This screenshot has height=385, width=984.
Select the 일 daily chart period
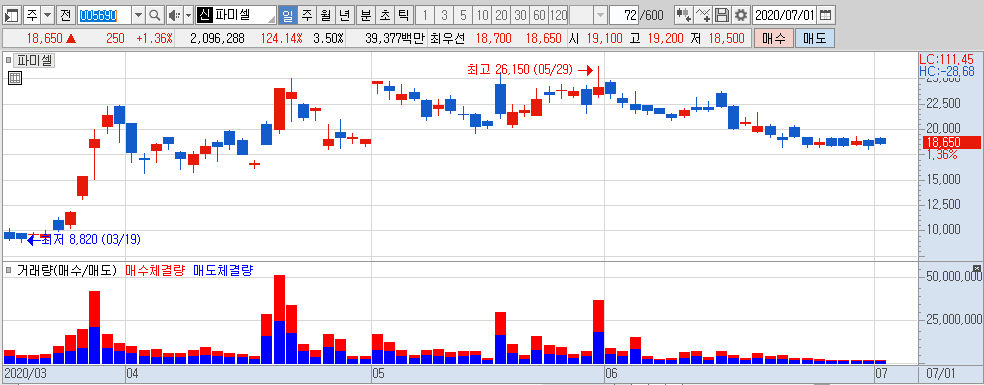pos(287,14)
